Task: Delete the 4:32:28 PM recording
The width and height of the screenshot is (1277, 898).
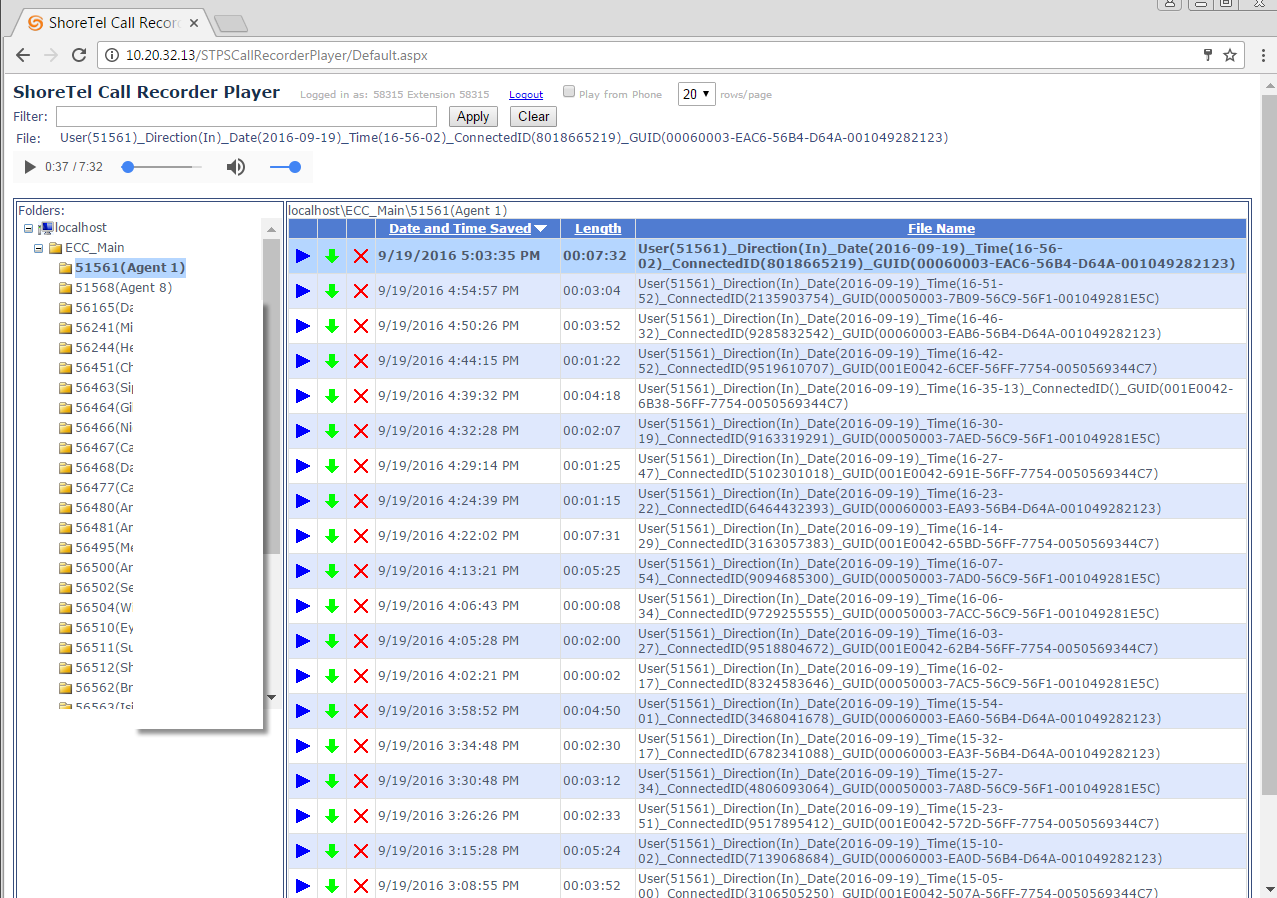Action: 361,431
